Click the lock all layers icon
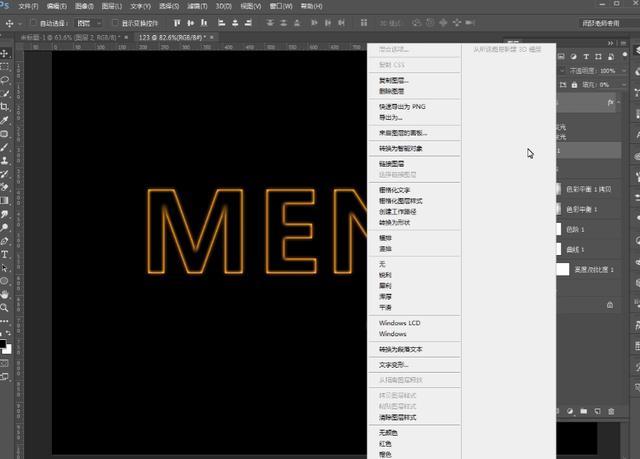The image size is (640, 459). (x=574, y=85)
